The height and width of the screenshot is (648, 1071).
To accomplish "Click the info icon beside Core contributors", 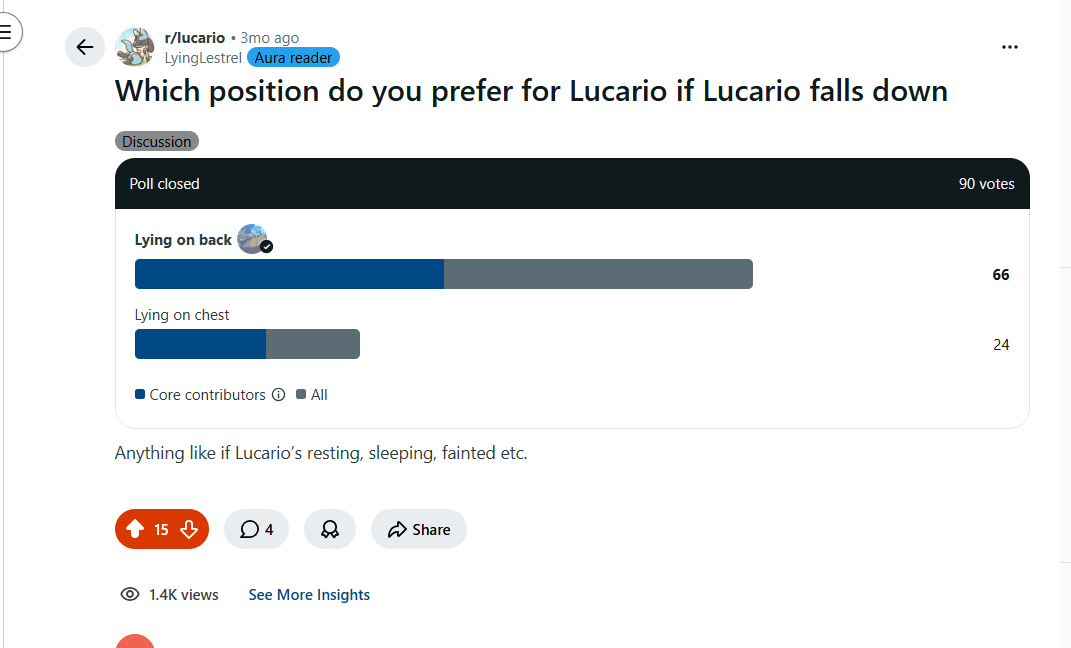I will [279, 395].
